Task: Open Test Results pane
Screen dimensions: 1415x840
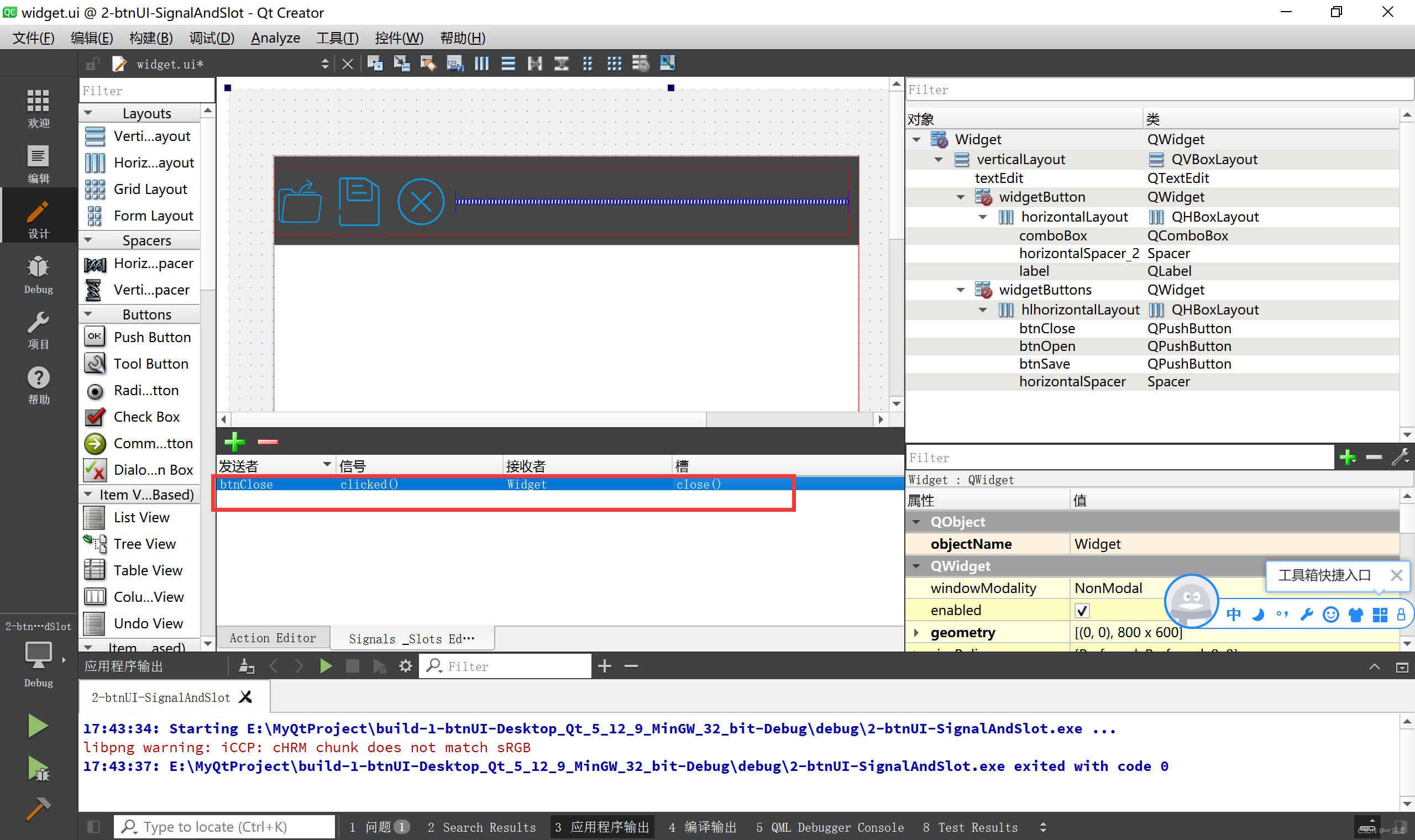Action: point(970,827)
